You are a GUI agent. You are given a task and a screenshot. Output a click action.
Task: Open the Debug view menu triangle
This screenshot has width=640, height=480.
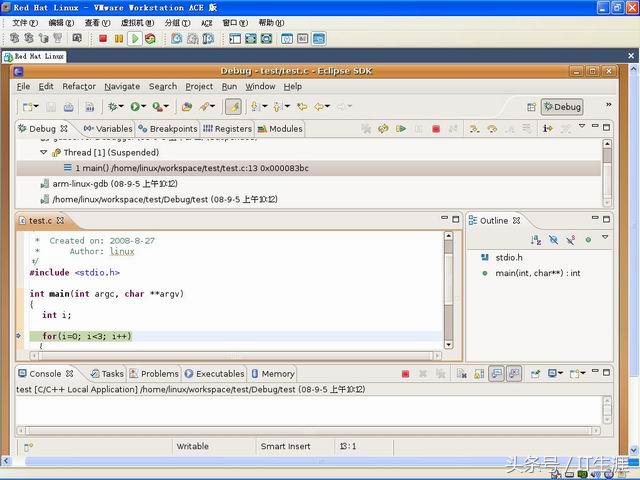582,126
